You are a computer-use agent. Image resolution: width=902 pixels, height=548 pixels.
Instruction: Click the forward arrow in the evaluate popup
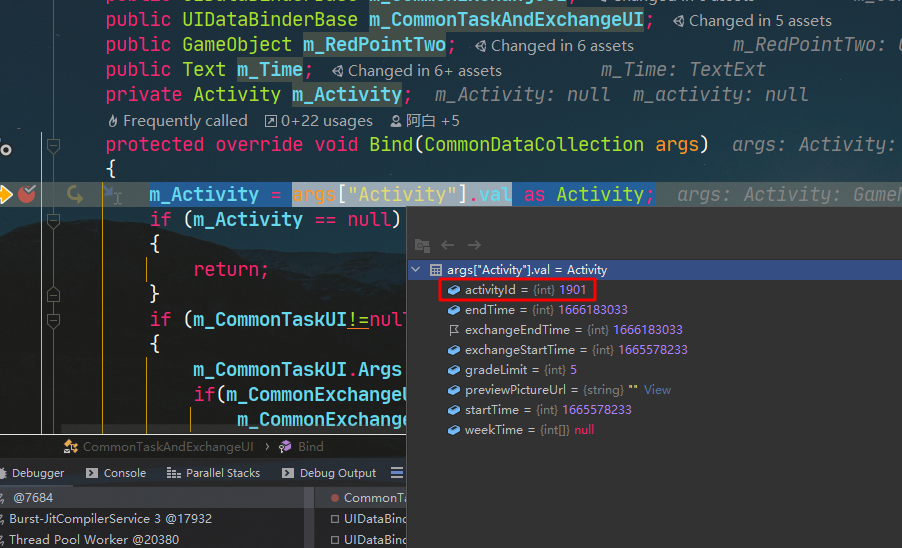click(474, 245)
